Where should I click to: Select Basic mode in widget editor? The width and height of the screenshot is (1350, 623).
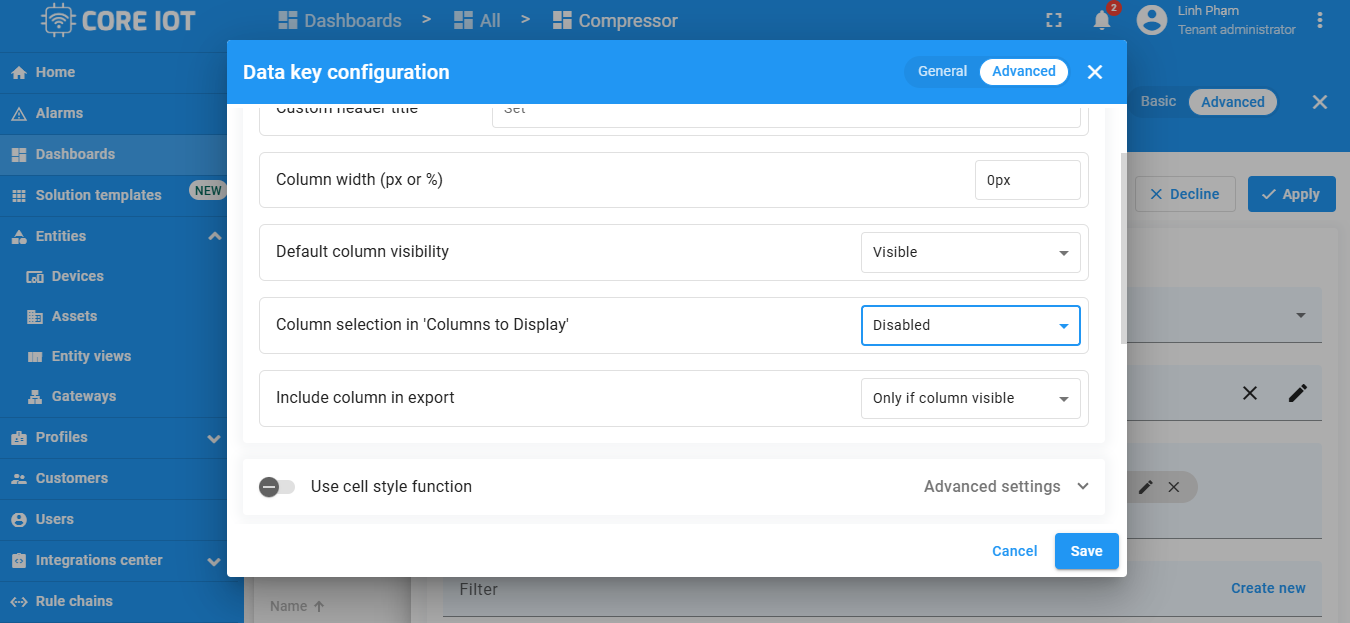click(1159, 102)
